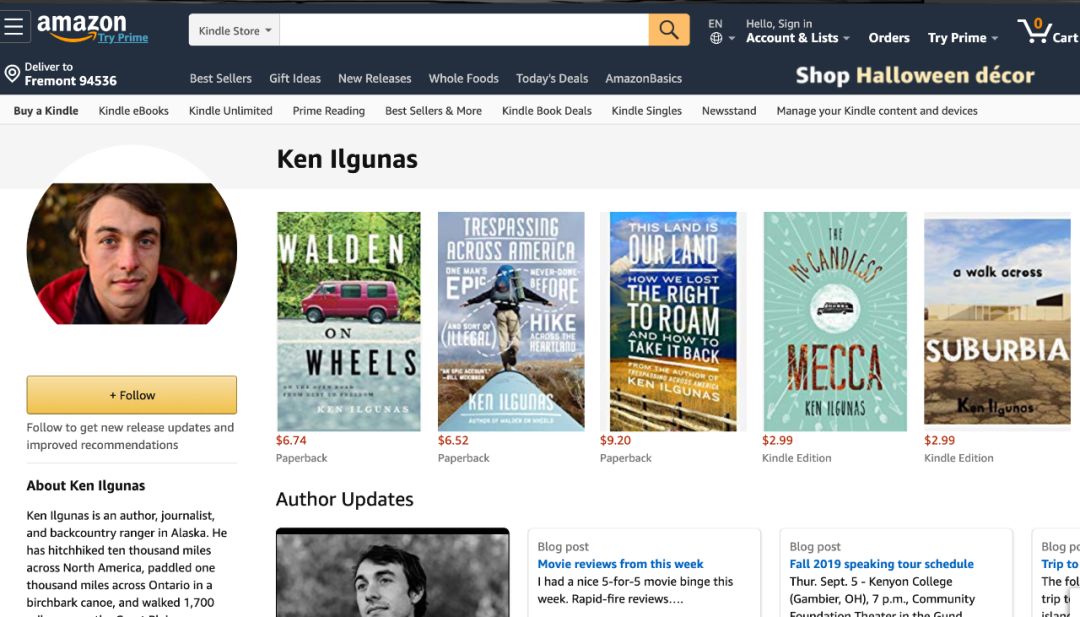Open 'Fall 2019 speaking tour schedule' link
Screen dimensions: 1080x617
[x=881, y=564]
